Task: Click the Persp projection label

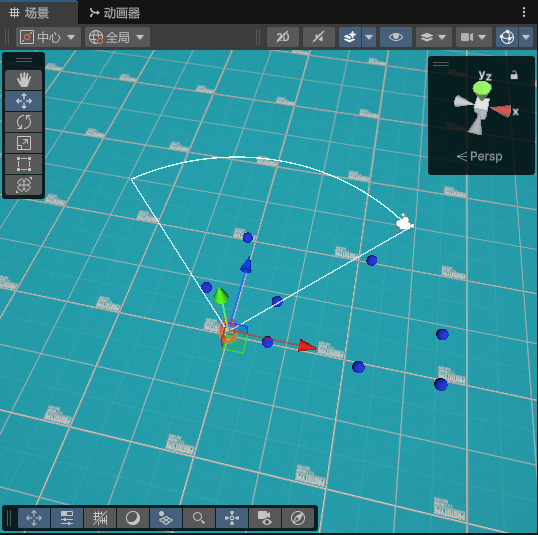Action: (486, 156)
